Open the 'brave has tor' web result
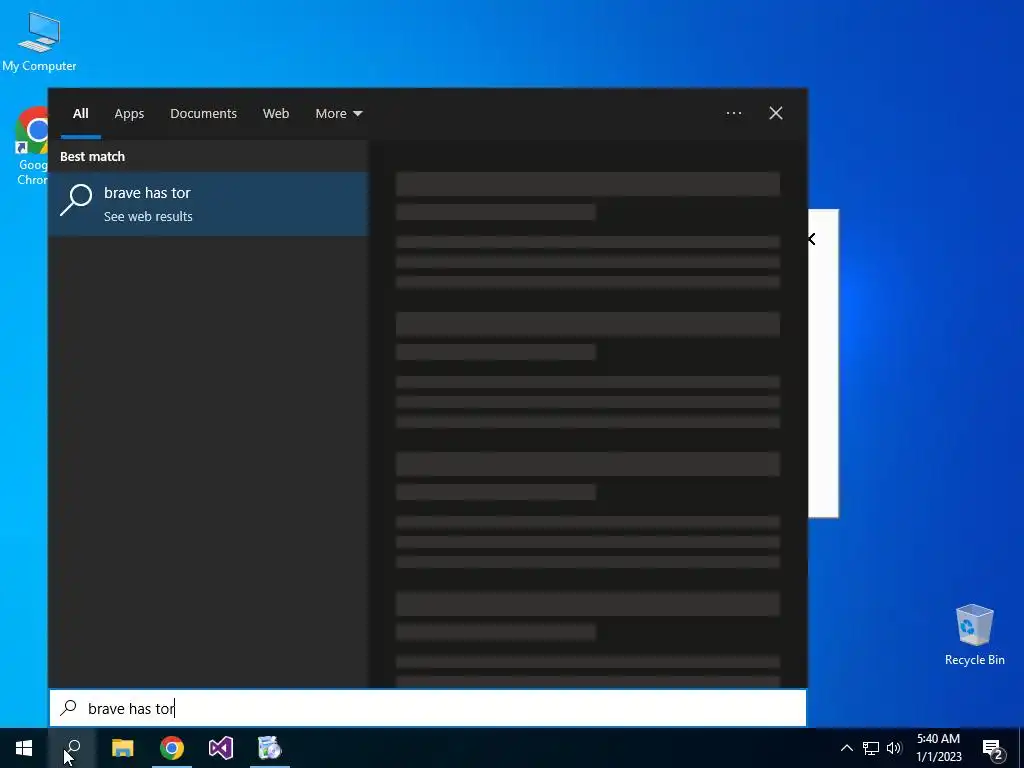Image resolution: width=1024 pixels, height=768 pixels. 208,204
